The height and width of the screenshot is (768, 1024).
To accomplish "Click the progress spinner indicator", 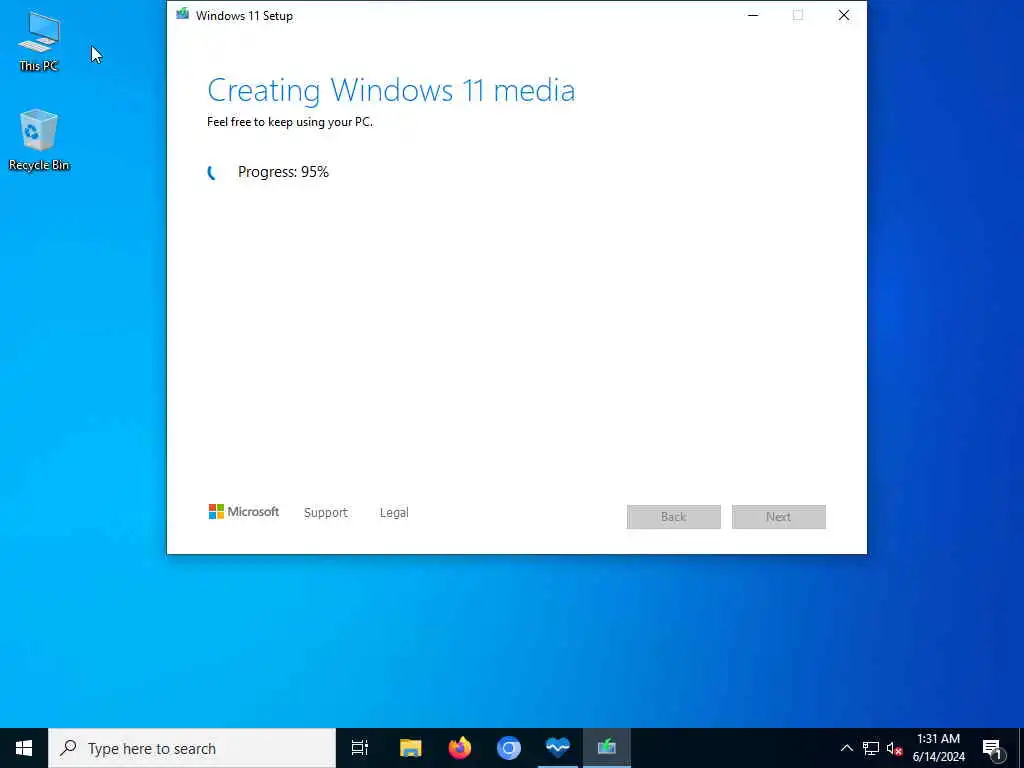I will [x=212, y=172].
